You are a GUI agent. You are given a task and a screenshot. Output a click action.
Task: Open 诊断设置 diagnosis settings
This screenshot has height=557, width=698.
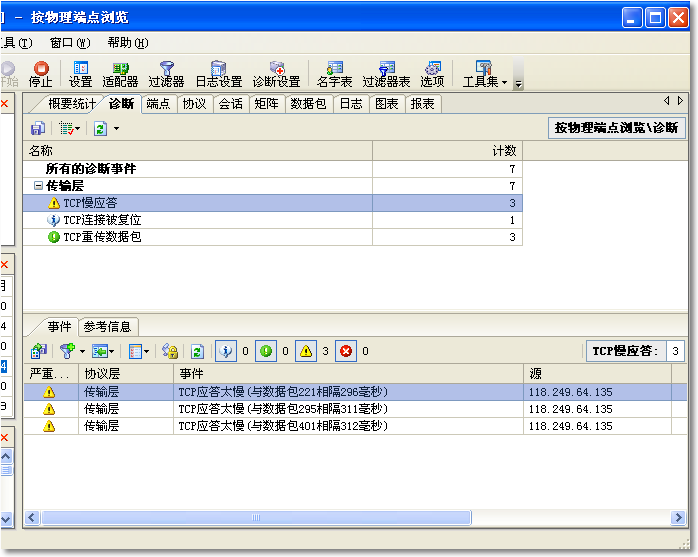point(276,74)
